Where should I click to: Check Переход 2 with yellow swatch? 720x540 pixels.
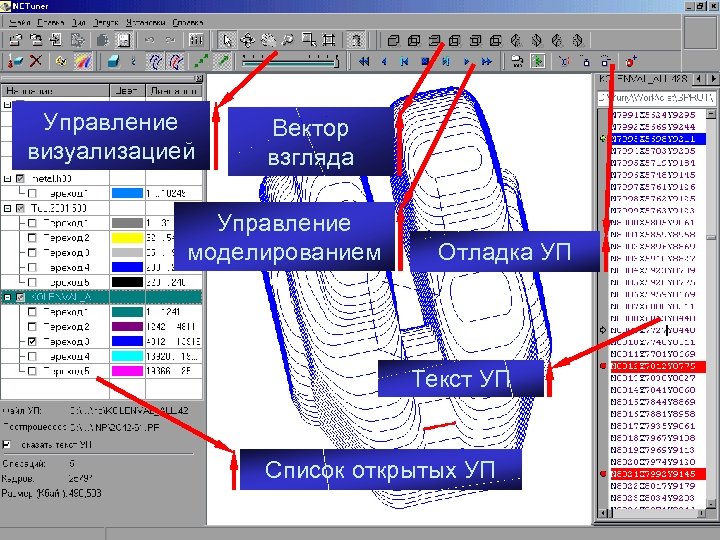tap(32, 237)
